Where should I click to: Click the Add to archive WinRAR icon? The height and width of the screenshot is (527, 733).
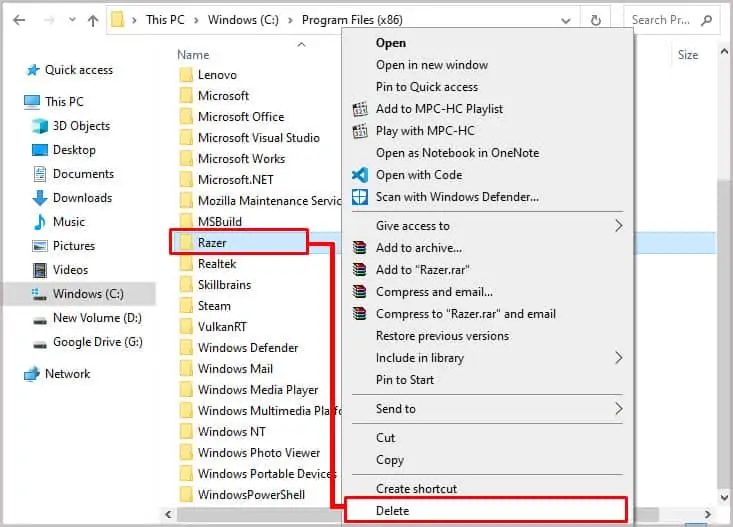tap(359, 248)
